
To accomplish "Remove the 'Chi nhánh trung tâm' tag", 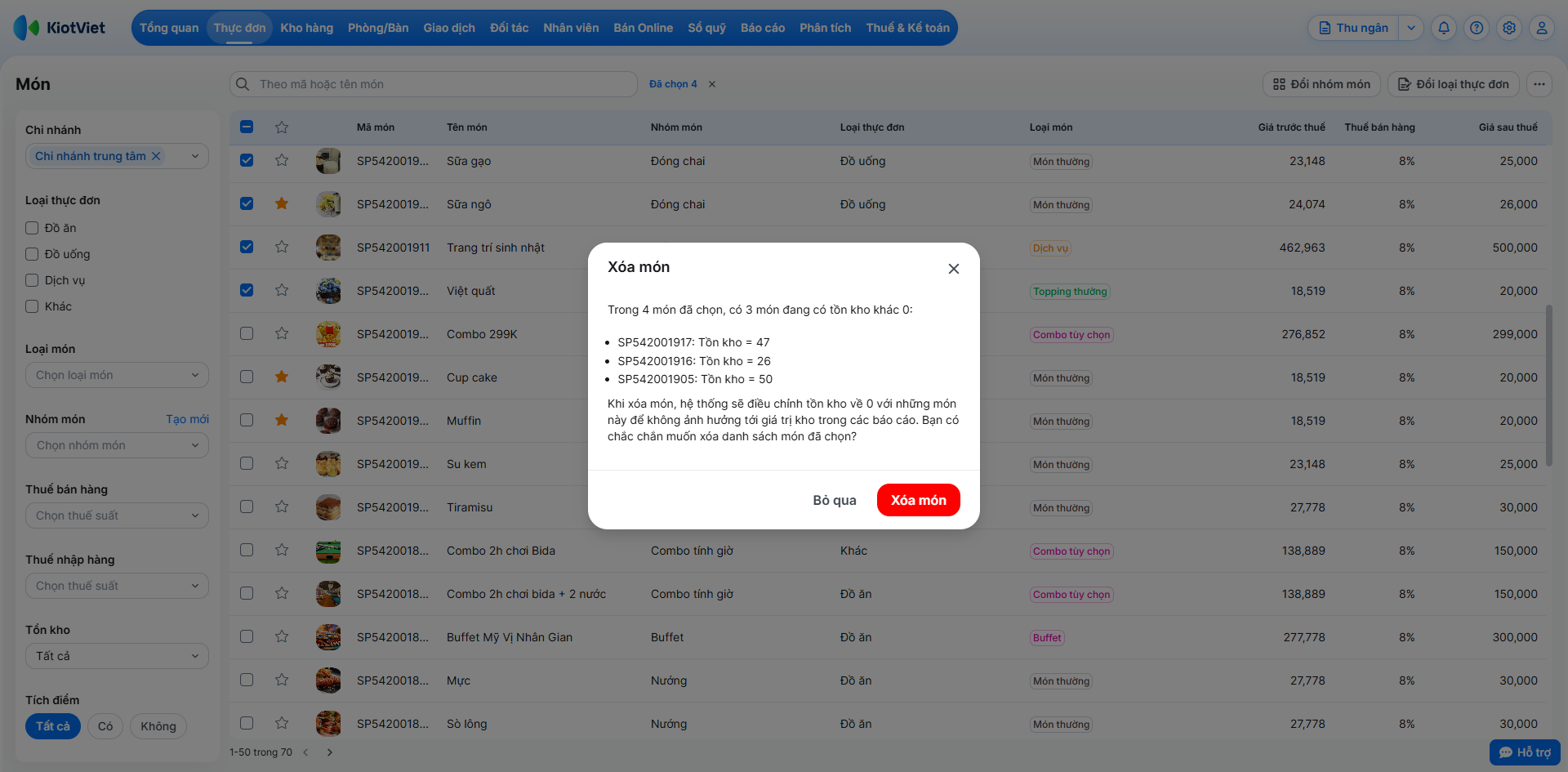I will [x=156, y=156].
